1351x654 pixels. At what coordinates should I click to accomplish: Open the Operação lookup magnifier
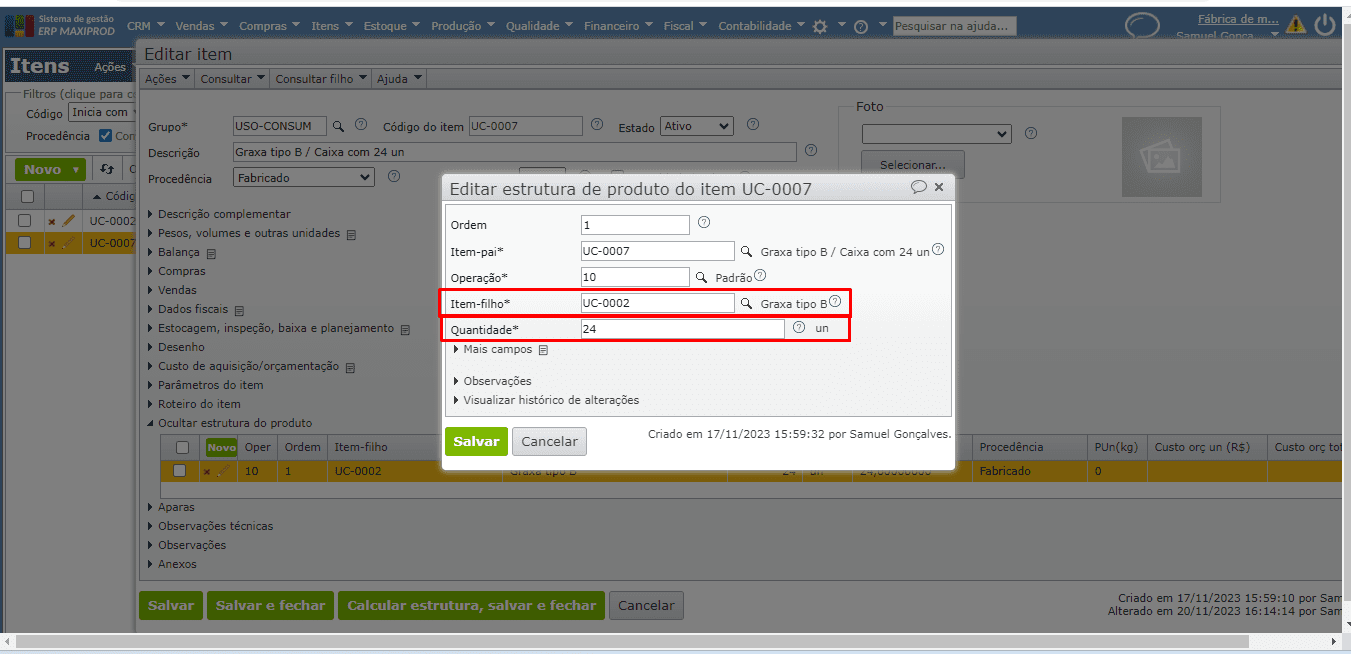701,278
